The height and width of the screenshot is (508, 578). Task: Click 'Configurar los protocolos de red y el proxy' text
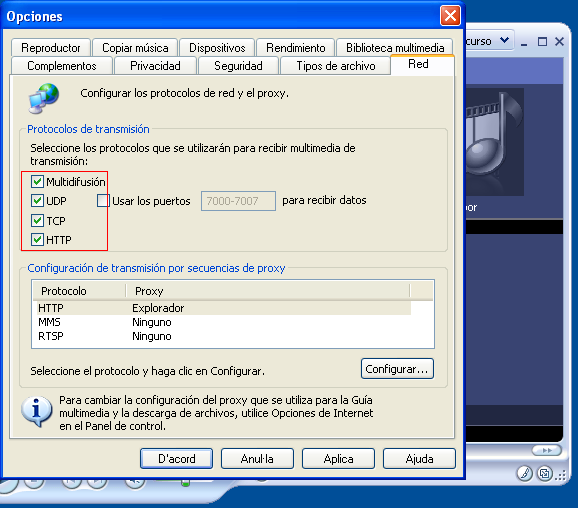pyautogui.click(x=184, y=93)
